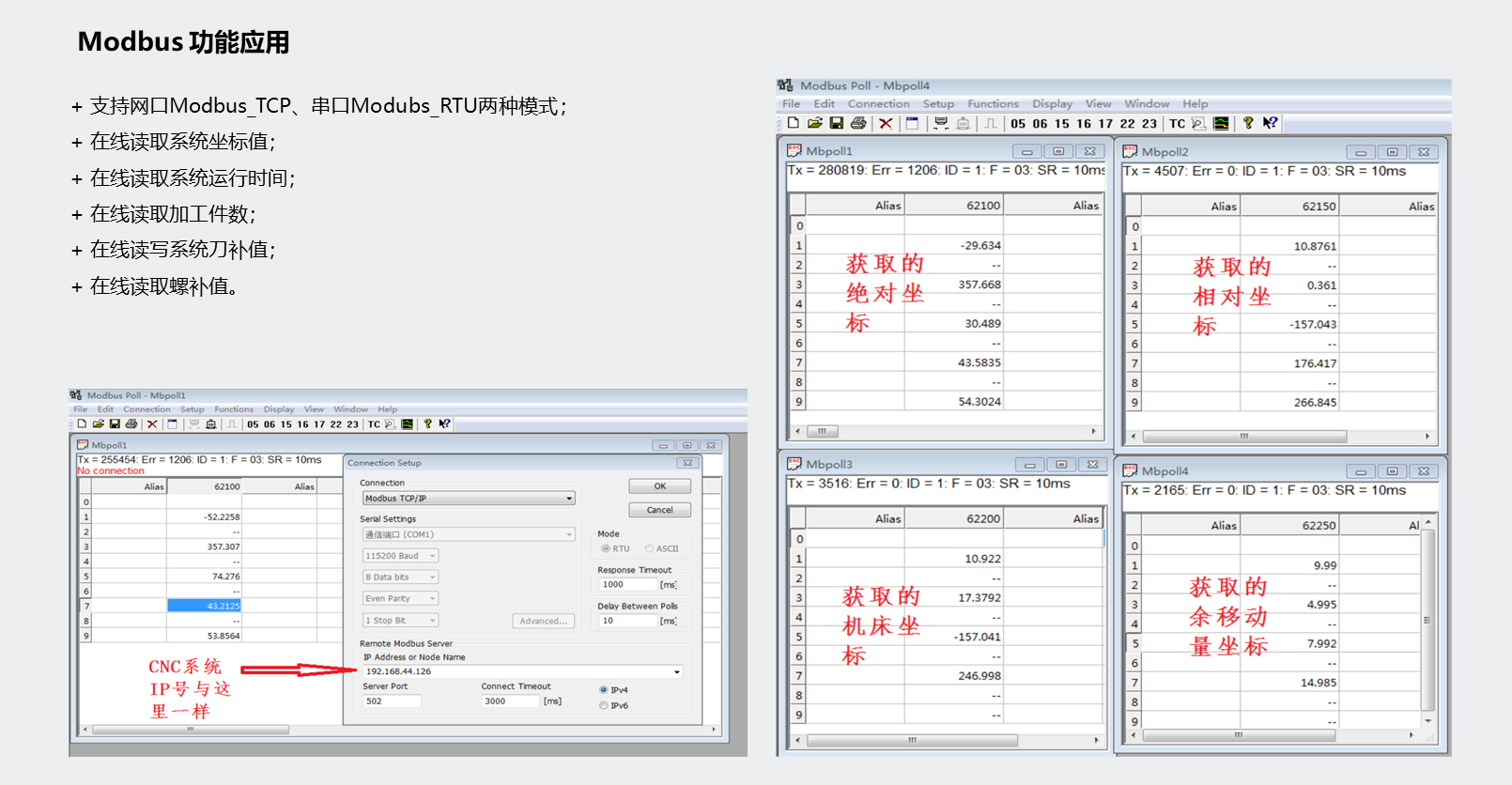This screenshot has width=1512, height=785.
Task: Click the Open folder icon in Mbpoll4 toolbar
Action: tap(814, 123)
